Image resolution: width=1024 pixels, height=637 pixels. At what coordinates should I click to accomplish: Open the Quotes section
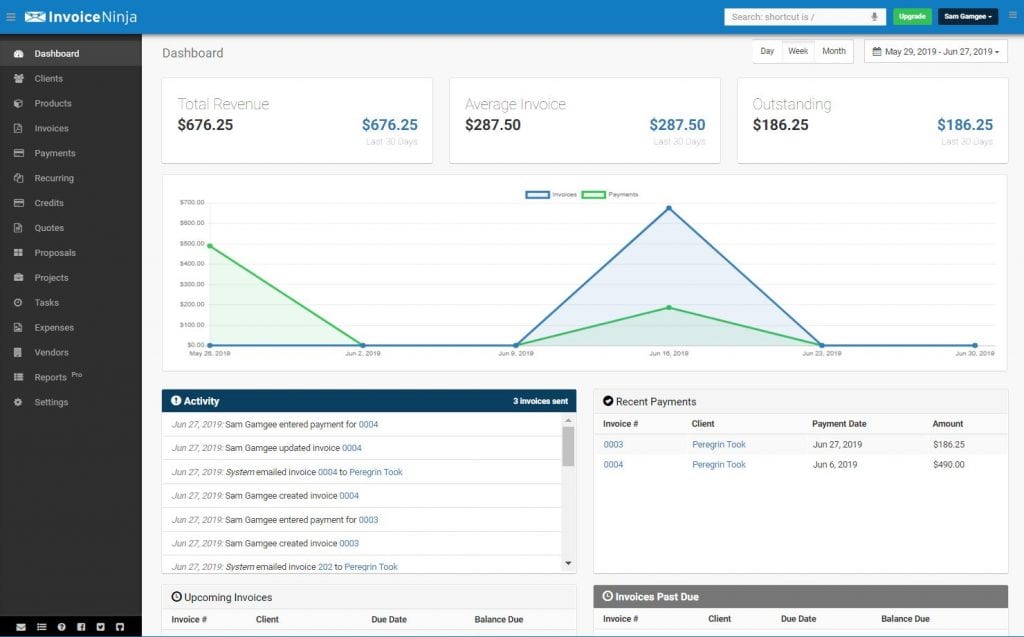point(48,228)
